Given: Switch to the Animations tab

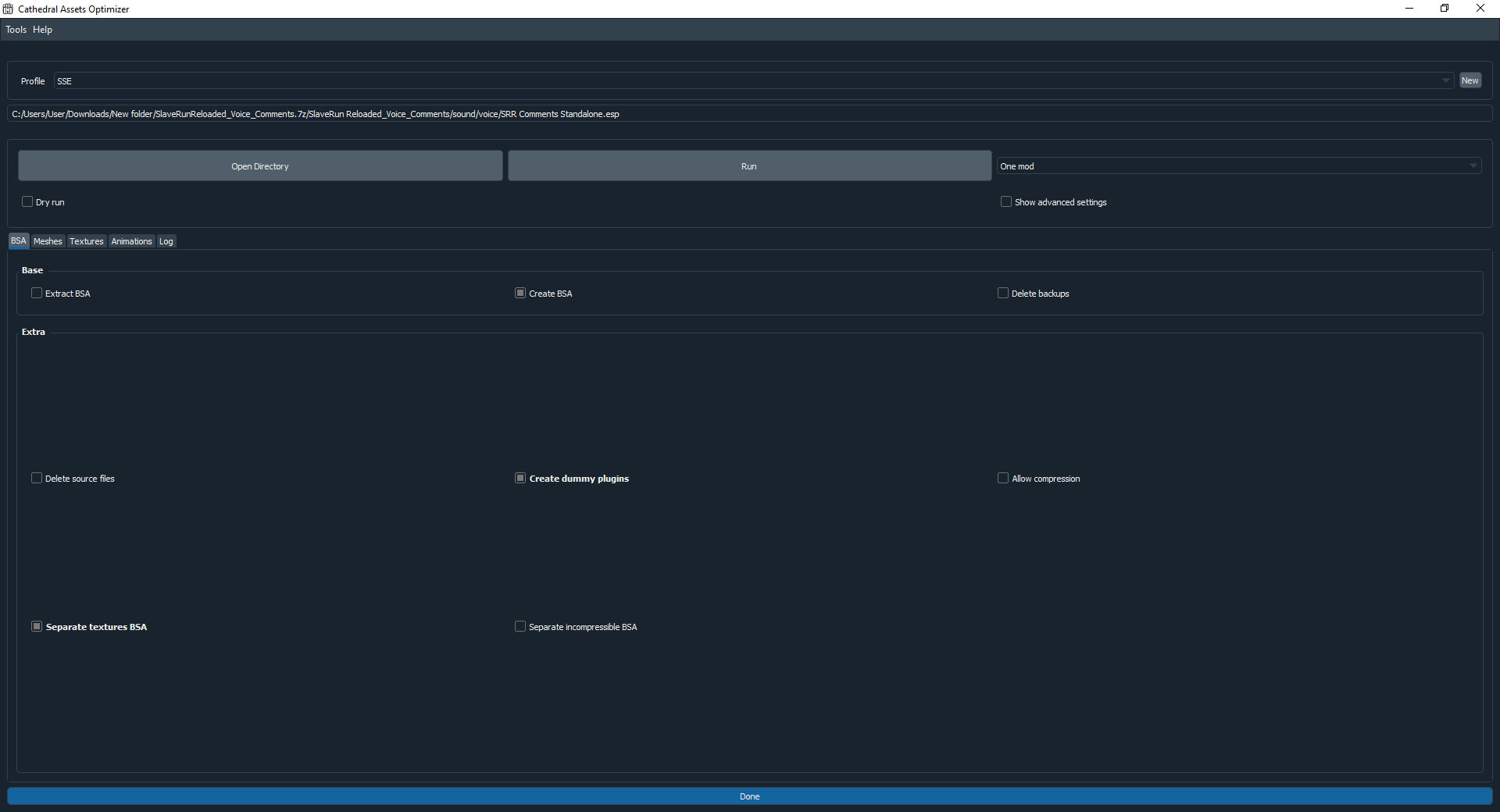Looking at the screenshot, I should pyautogui.click(x=131, y=241).
